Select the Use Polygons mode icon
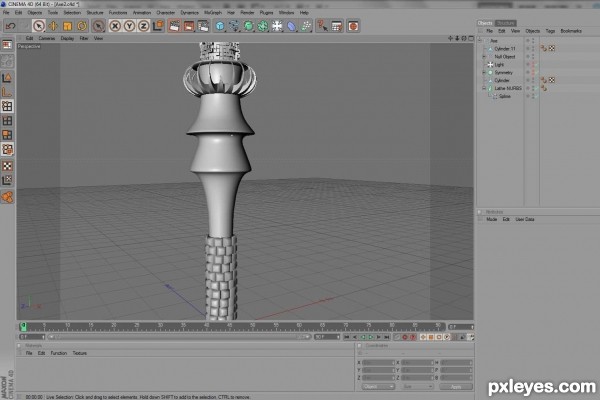 tap(7, 135)
